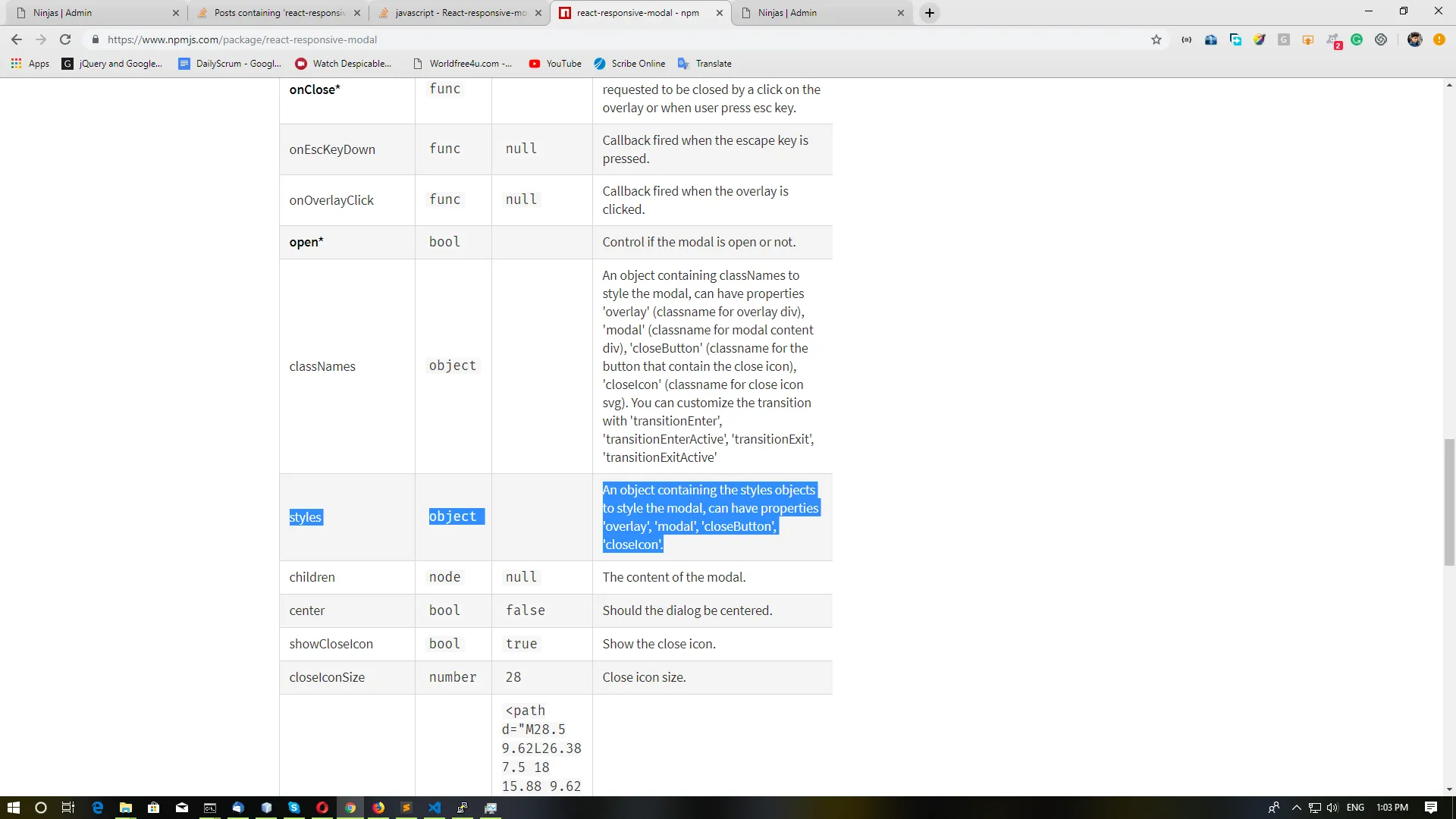Open Visual Studio Code from taskbar
The height and width of the screenshot is (819, 1456).
click(x=435, y=808)
